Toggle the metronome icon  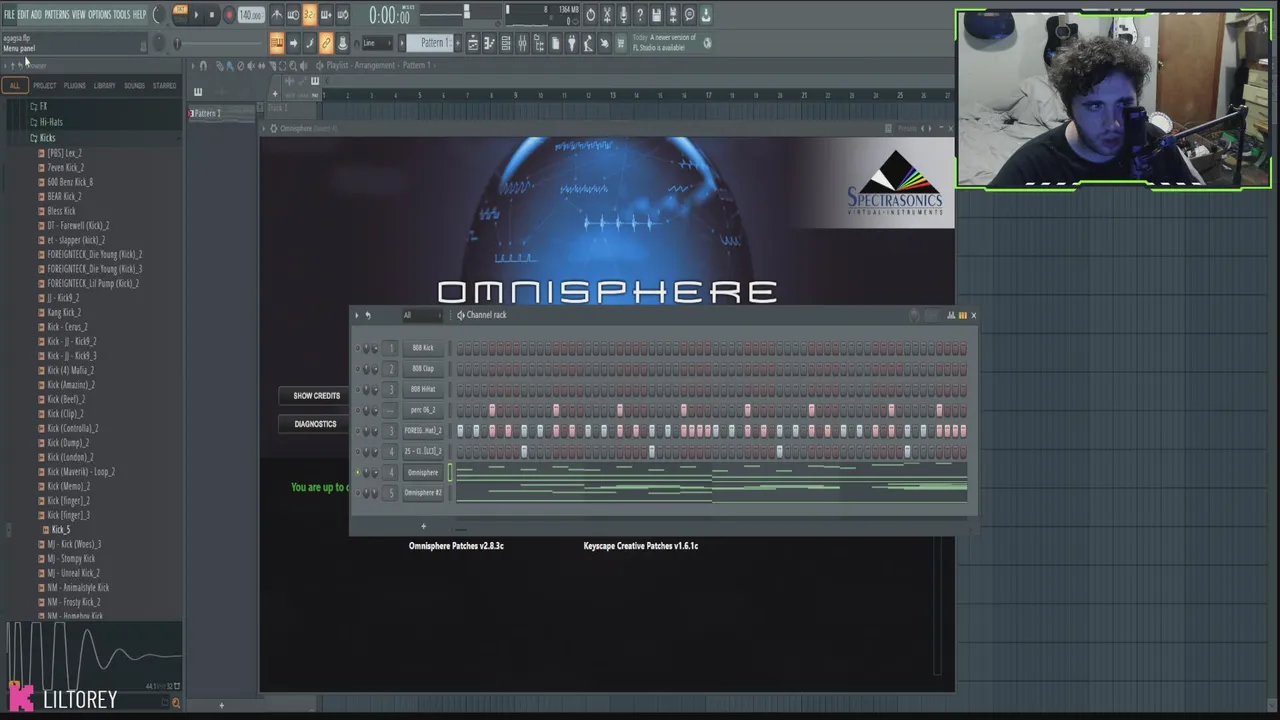click(277, 15)
